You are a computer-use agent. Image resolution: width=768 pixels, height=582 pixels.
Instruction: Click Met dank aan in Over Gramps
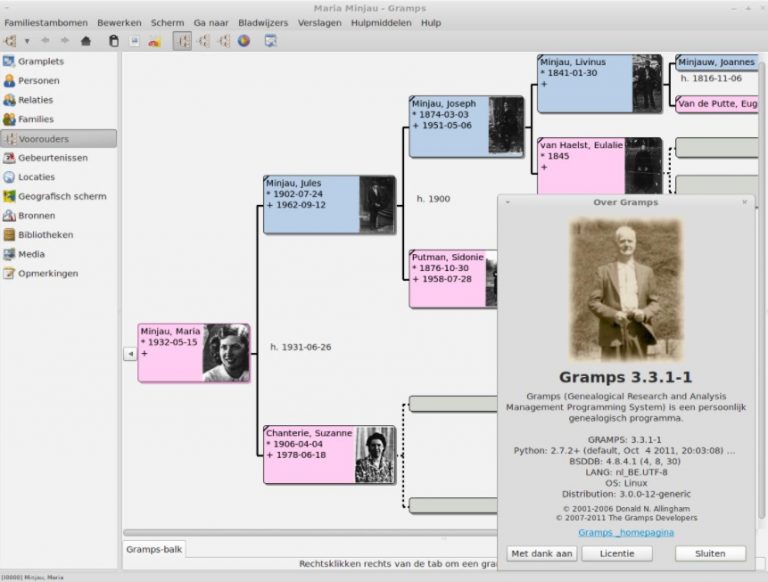coord(542,554)
